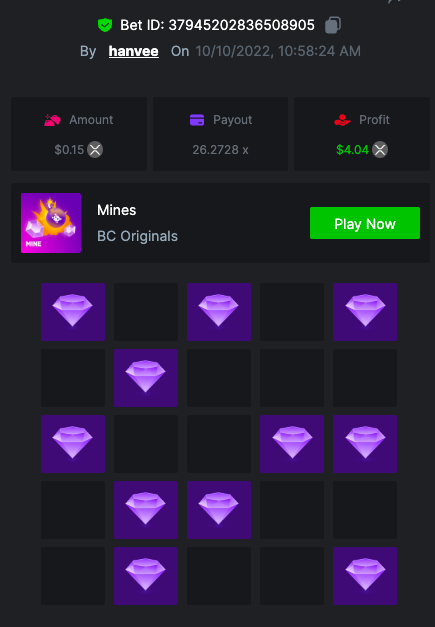Click the empty tile in the grid center
Screen dimensions: 435x627
click(x=219, y=444)
